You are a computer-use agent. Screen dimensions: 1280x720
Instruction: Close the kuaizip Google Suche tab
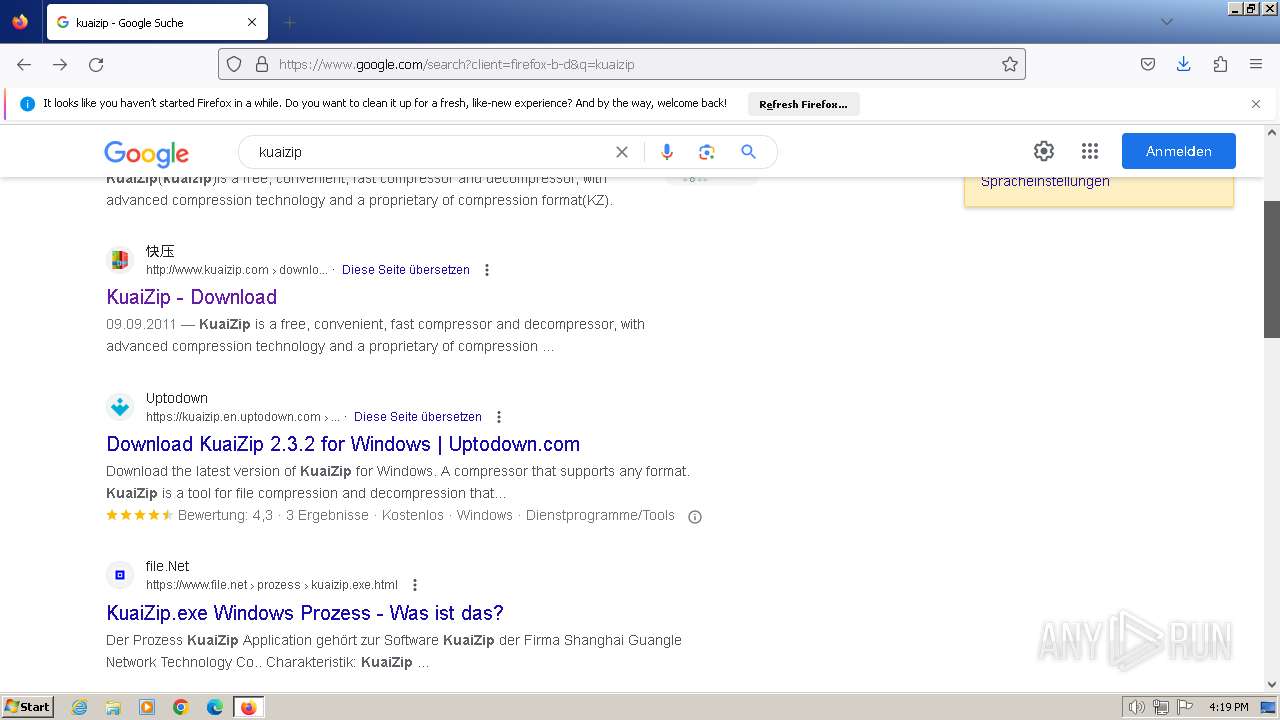click(252, 22)
